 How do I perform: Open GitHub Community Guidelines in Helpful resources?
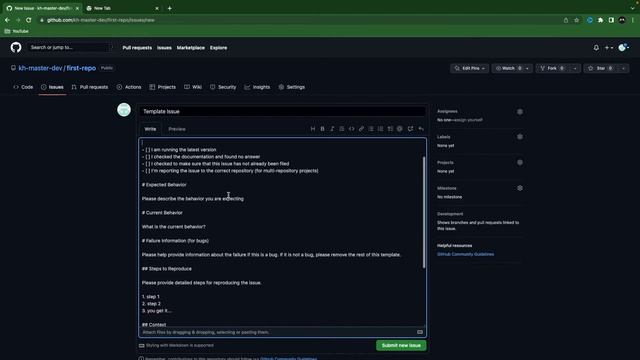(465, 254)
